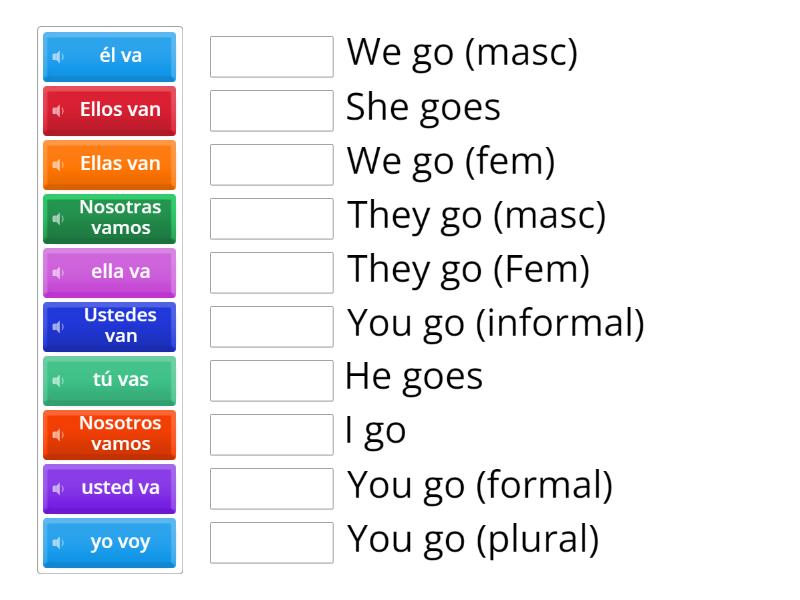Click the answer box beside 'We go (masc)'
This screenshot has height=600, width=800.
pyautogui.click(x=271, y=57)
